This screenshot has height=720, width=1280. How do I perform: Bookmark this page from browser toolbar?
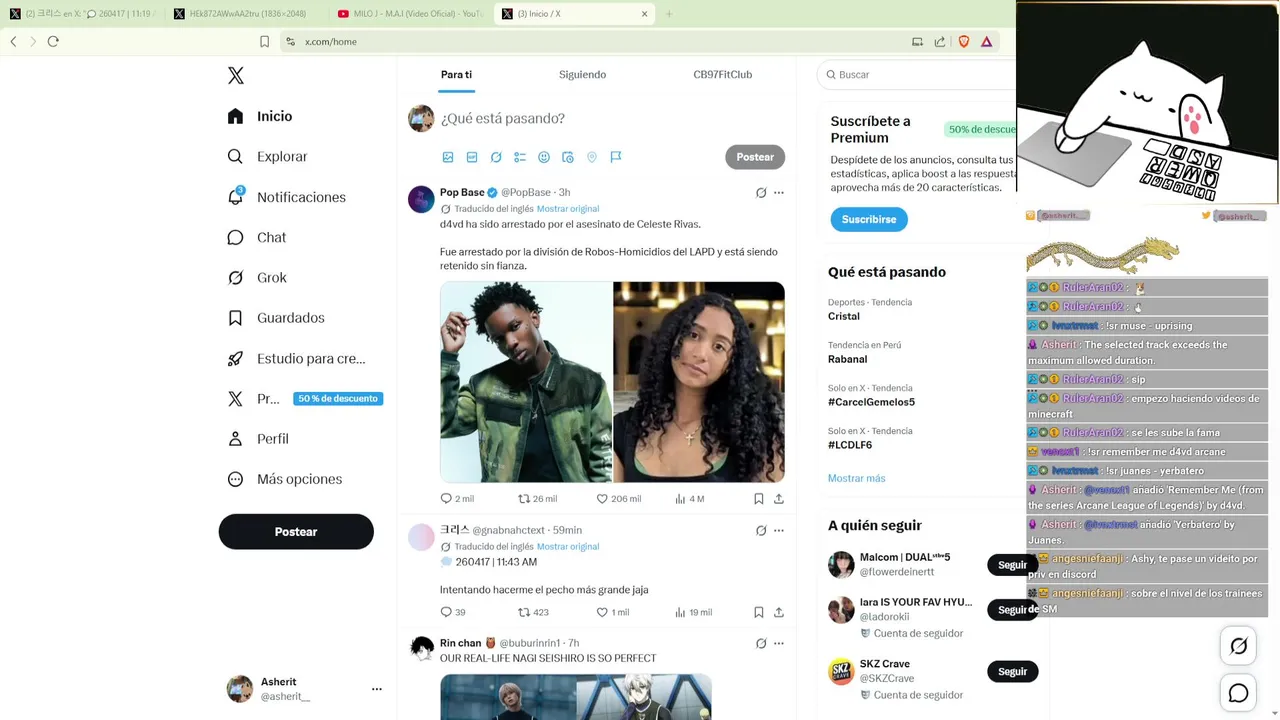(264, 42)
